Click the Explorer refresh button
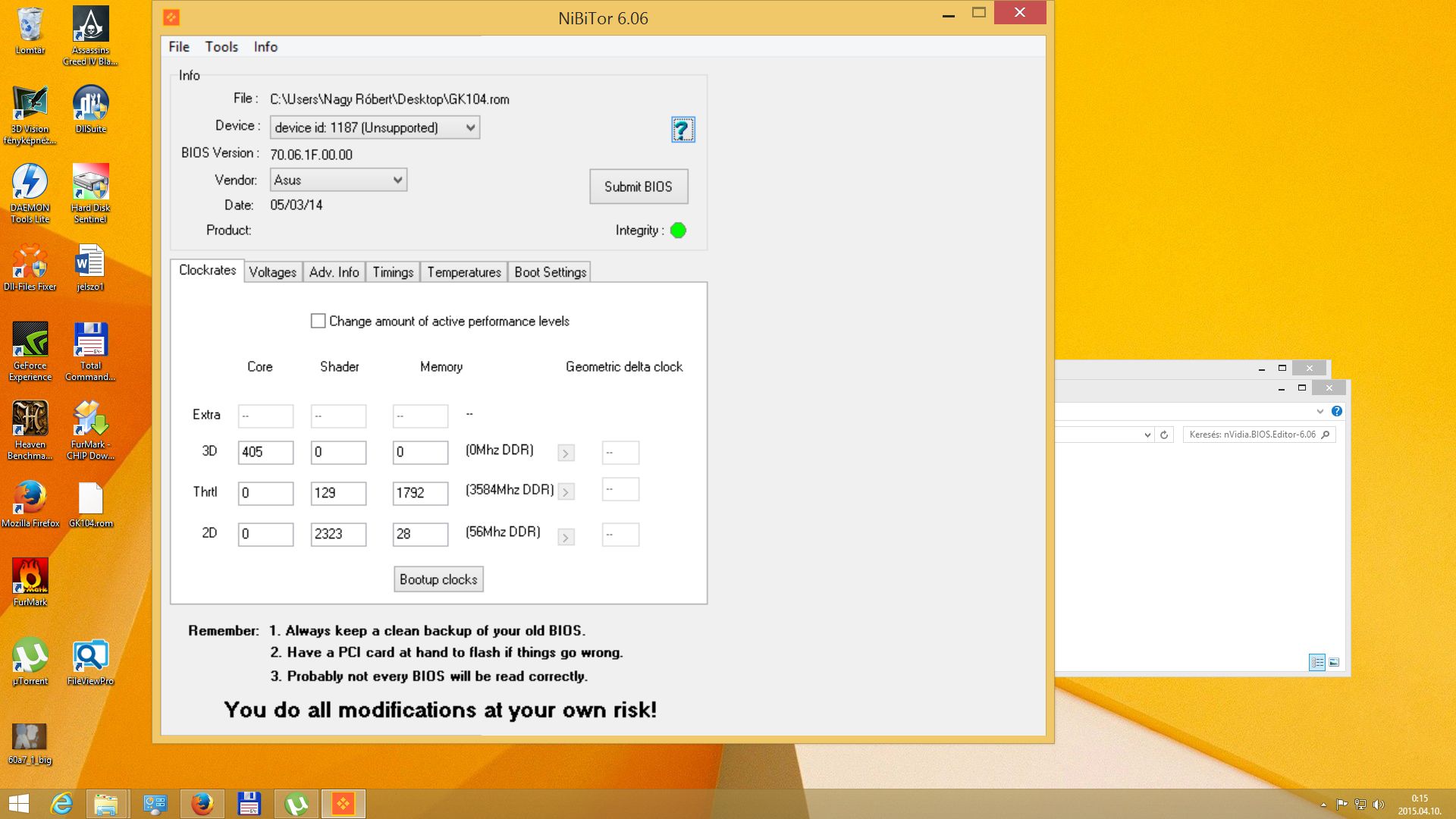Screen dimensions: 1456x819 pyautogui.click(x=1164, y=435)
